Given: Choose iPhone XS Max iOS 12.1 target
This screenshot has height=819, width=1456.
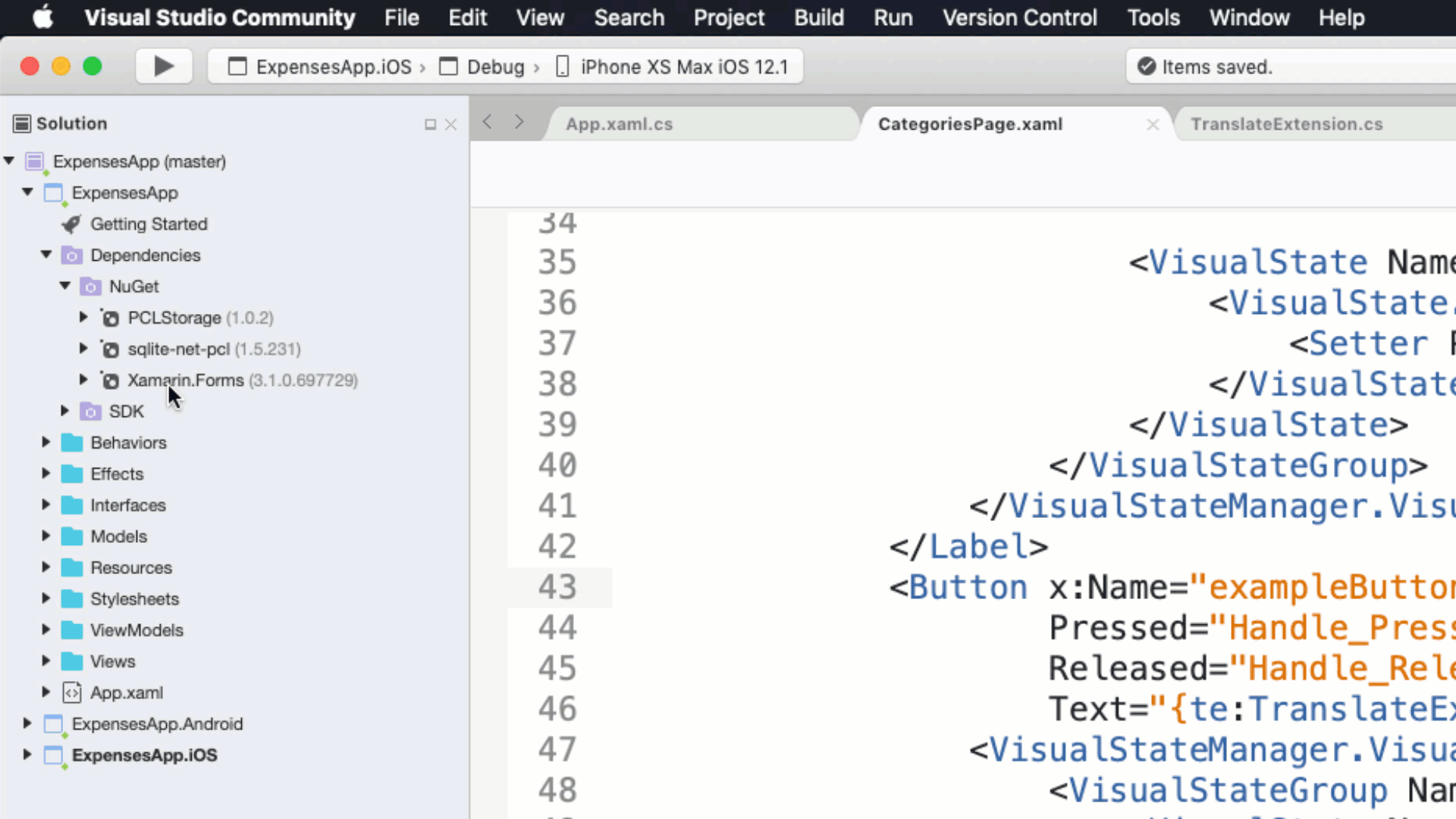Looking at the screenshot, I should (673, 67).
